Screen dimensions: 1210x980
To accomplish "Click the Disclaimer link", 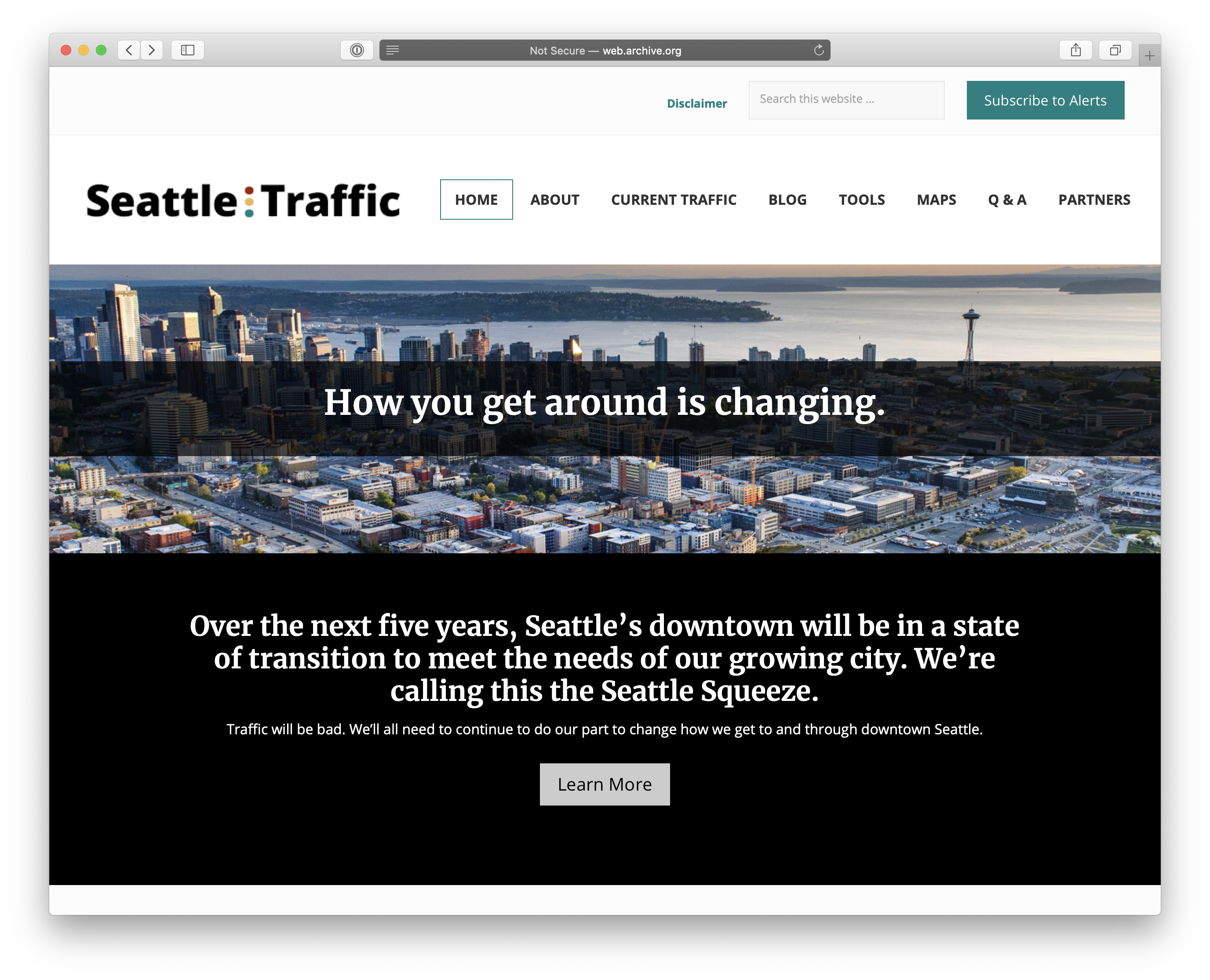I will coord(696,103).
